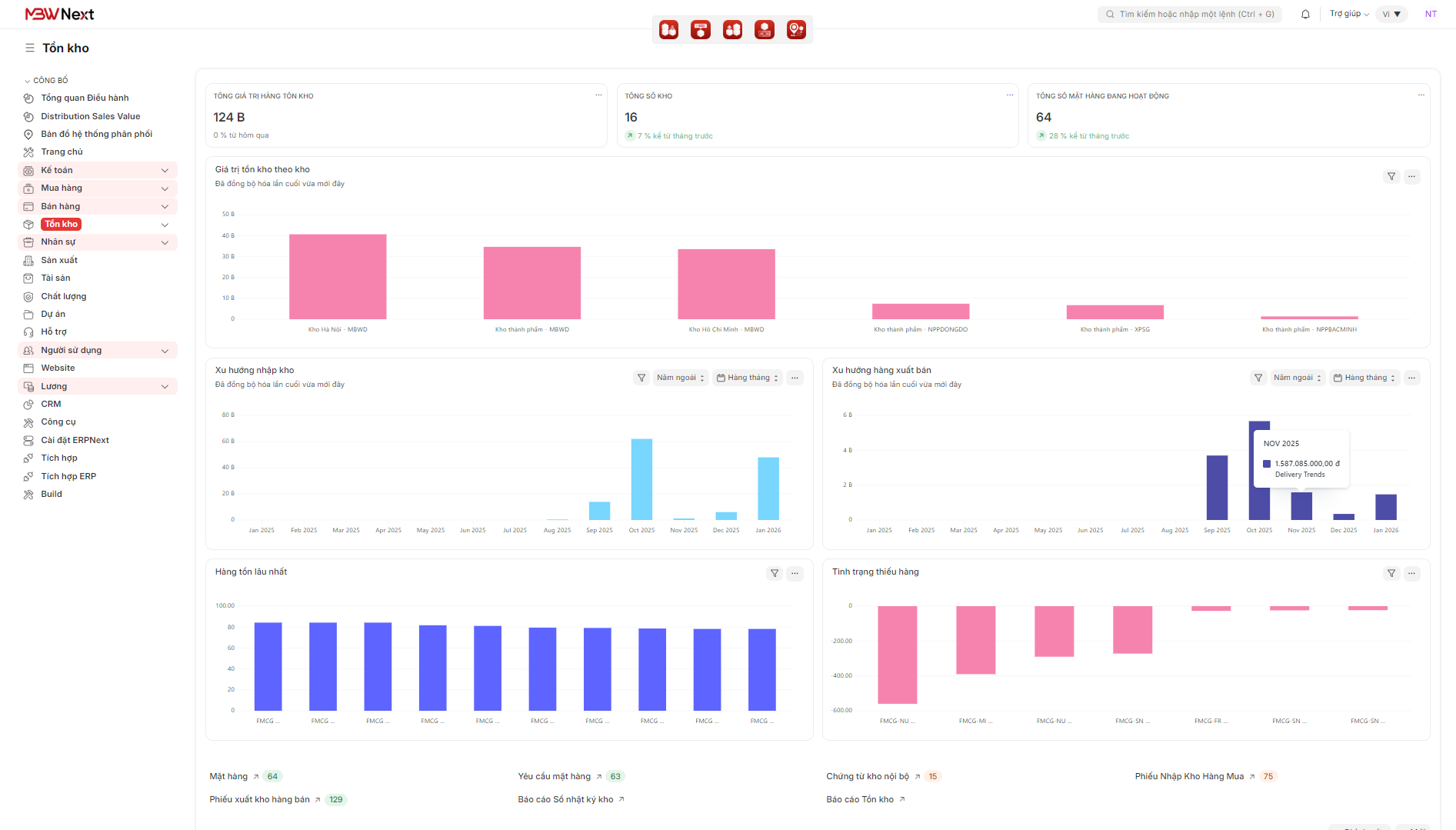Open the Phiếu xuất kho hàng bán link
Image resolution: width=1456 pixels, height=830 pixels.
coord(260,799)
